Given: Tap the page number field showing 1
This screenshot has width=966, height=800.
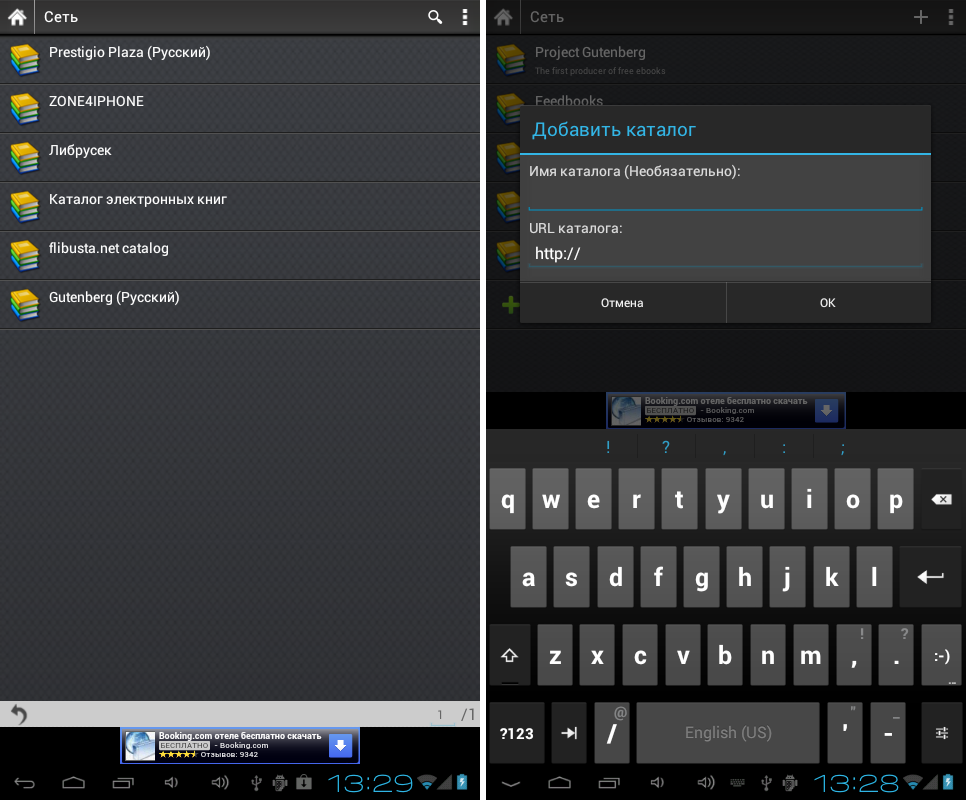Looking at the screenshot, I should click(440, 715).
